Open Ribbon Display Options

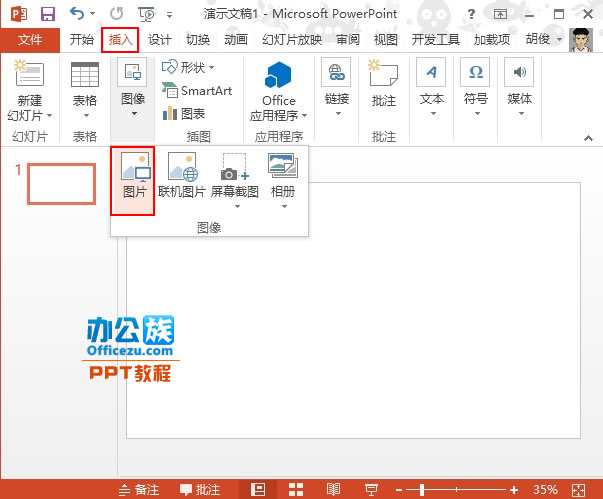[500, 14]
